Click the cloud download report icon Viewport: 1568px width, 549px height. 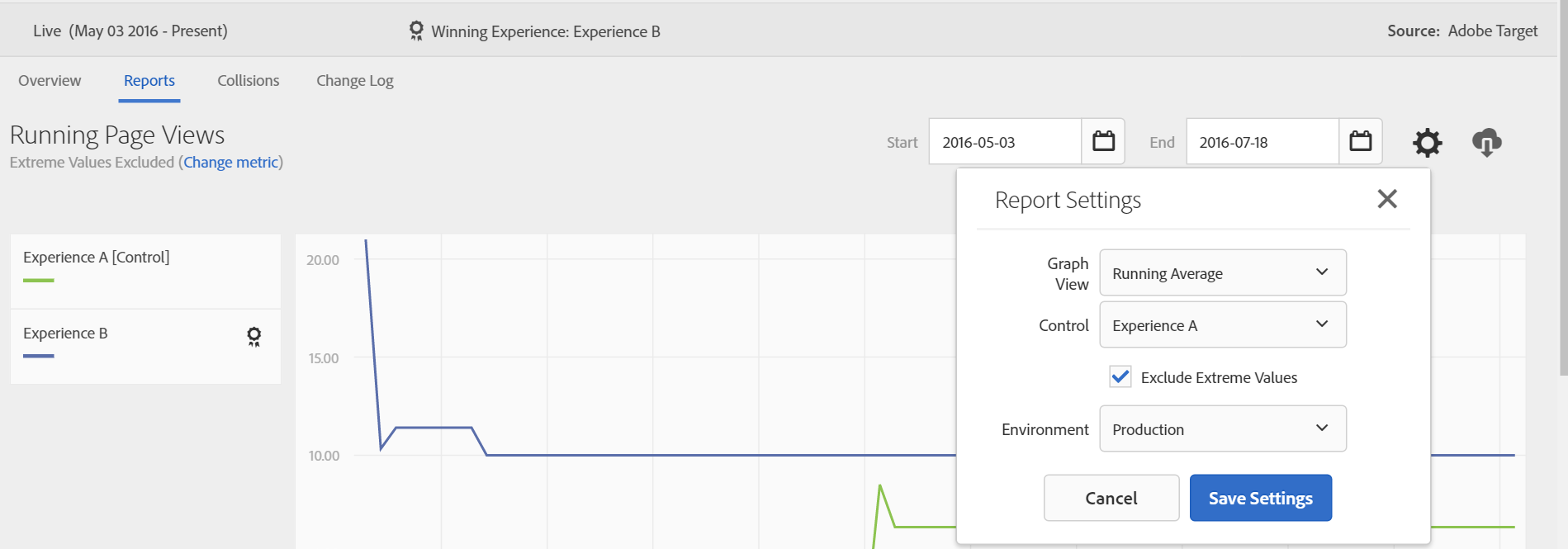pos(1486,143)
